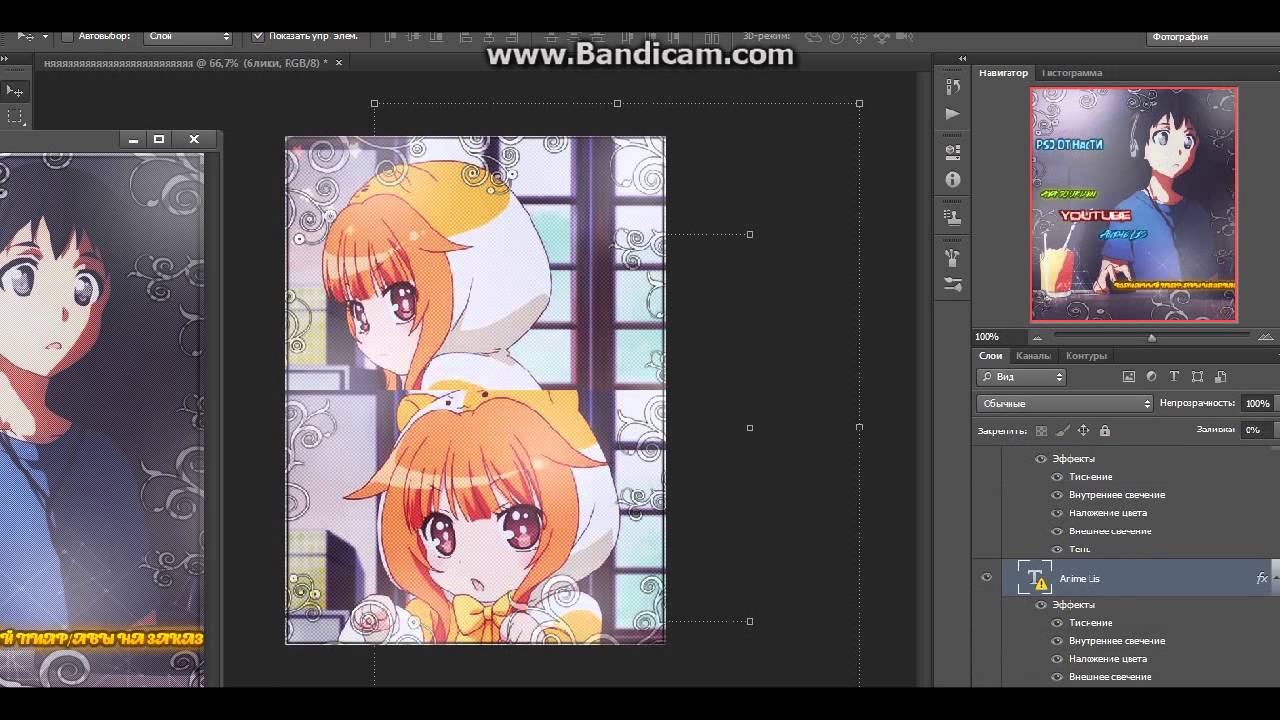Viewport: 1280px width, 720px height.
Task: Close the document tab with the x
Action: pyautogui.click(x=339, y=62)
